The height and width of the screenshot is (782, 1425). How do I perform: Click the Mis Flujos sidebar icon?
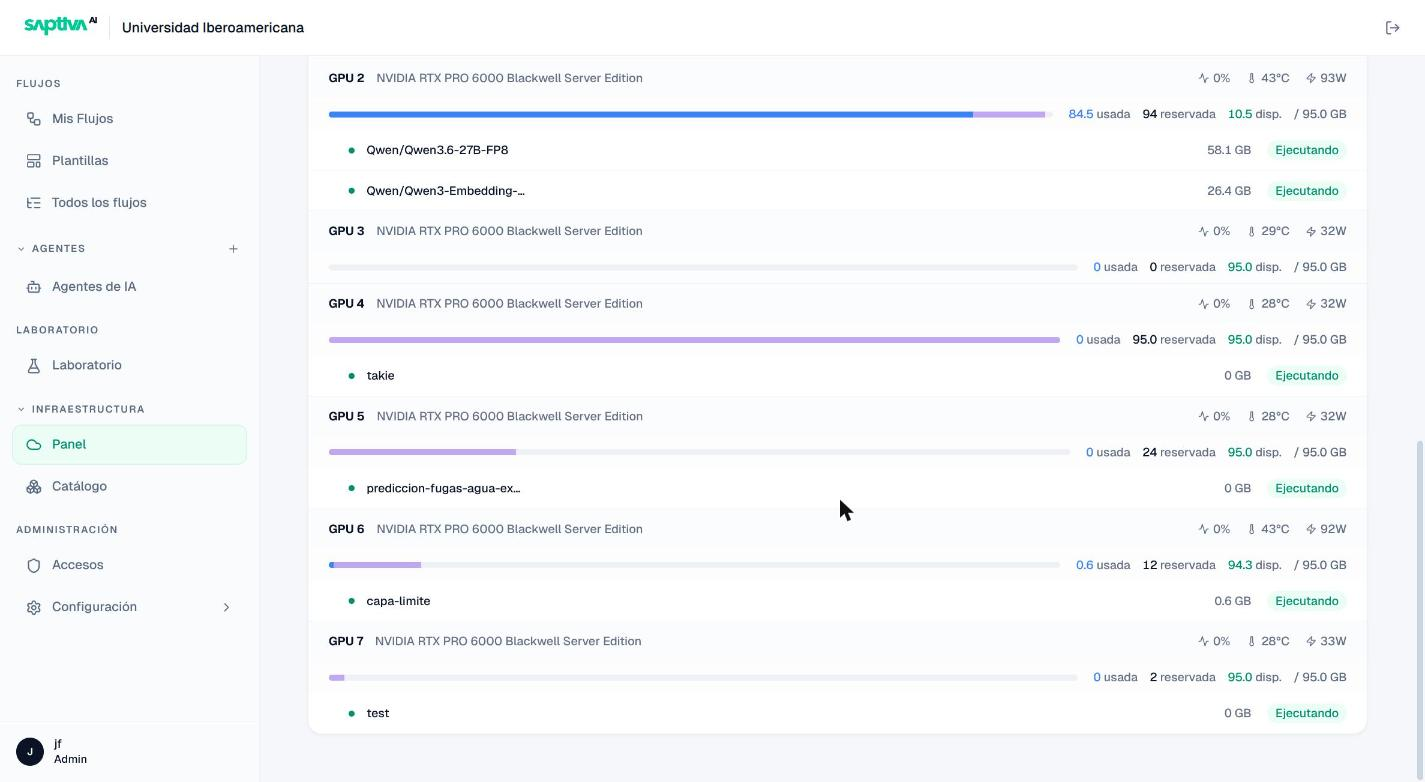tap(34, 119)
